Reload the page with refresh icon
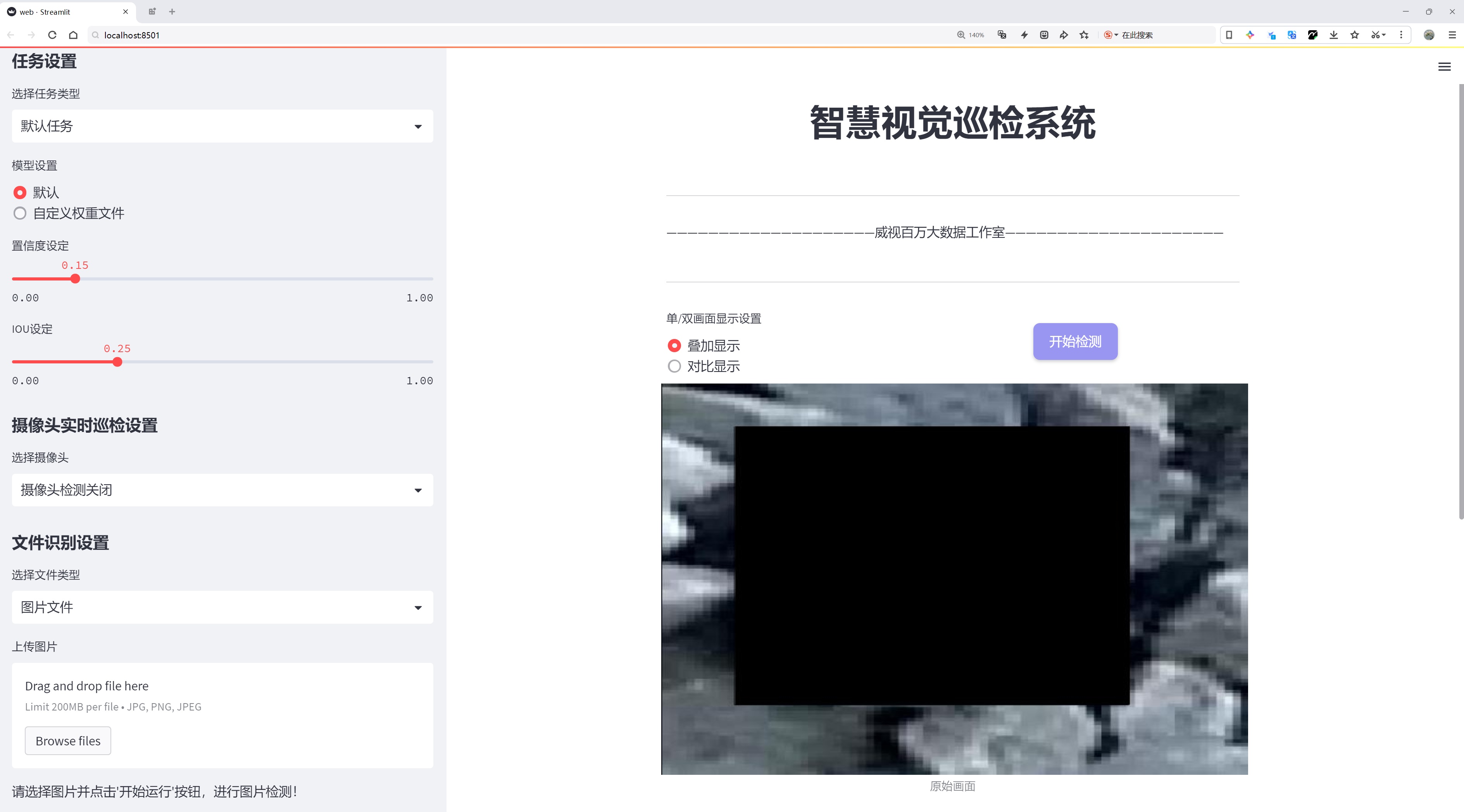1464x812 pixels. pyautogui.click(x=52, y=35)
